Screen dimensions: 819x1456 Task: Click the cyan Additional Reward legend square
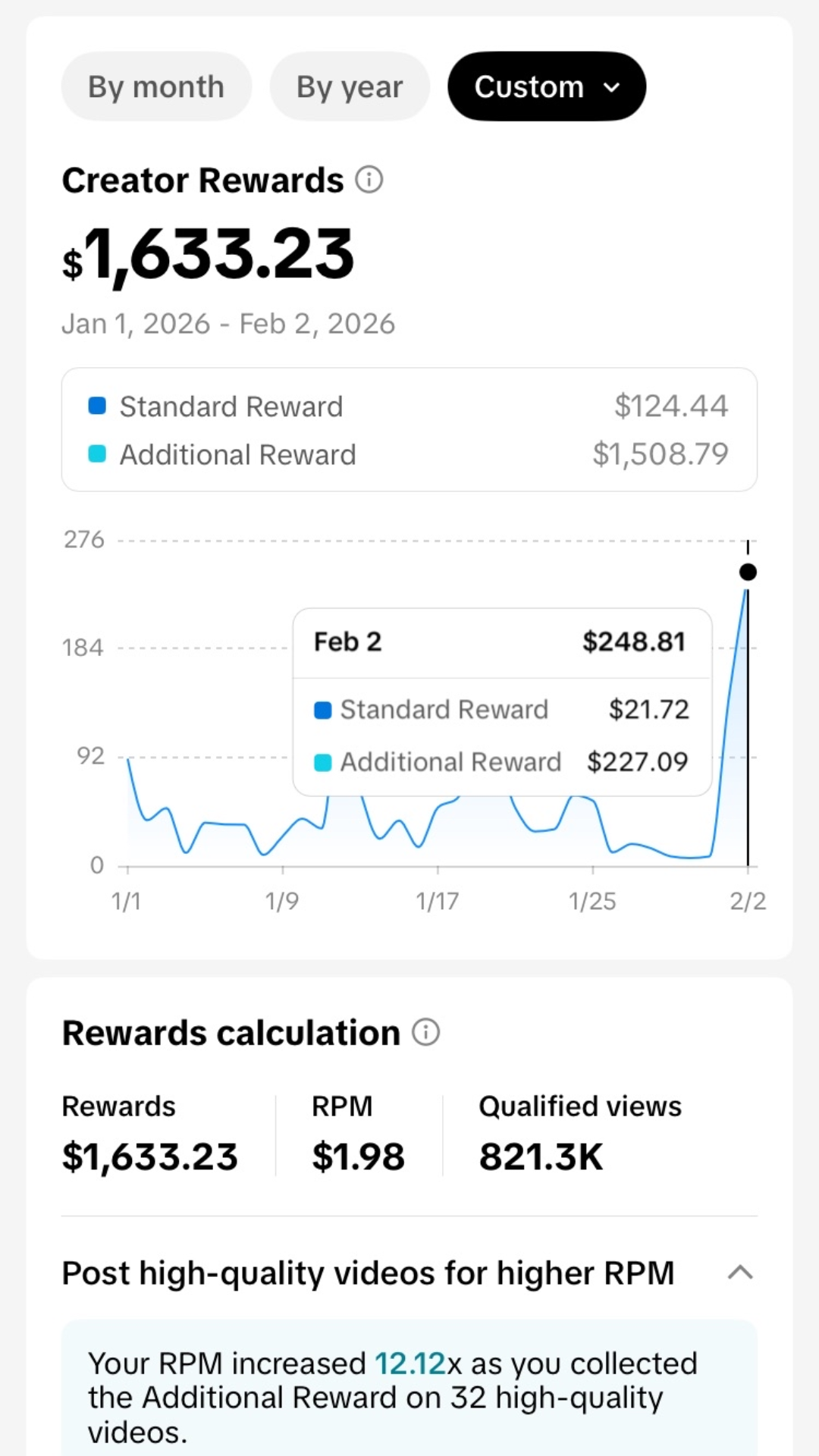point(97,454)
